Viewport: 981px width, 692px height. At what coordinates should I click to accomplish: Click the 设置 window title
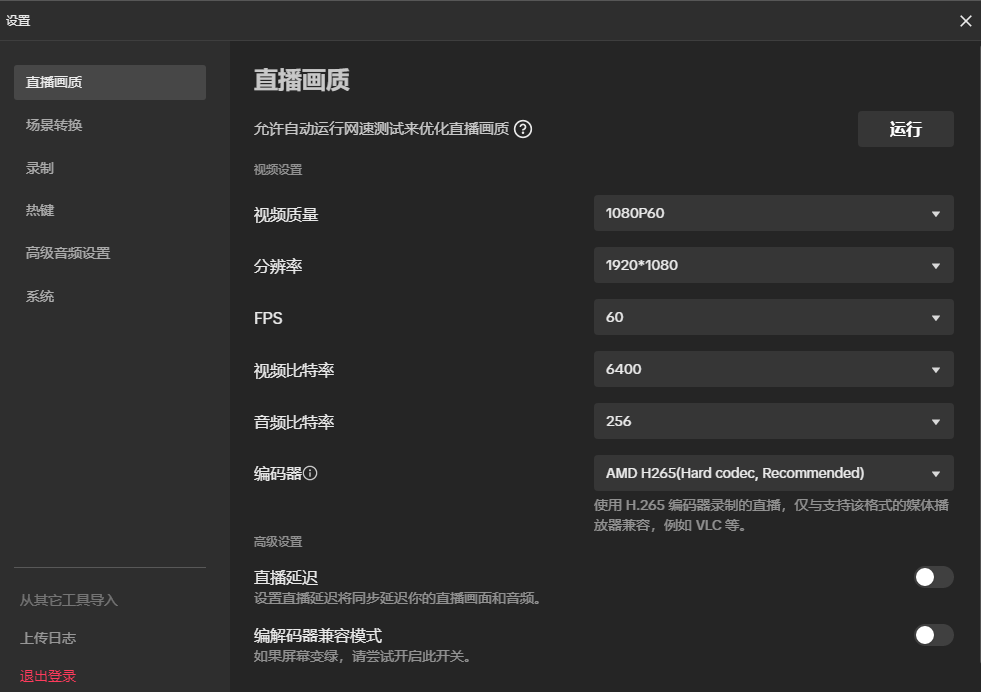click(x=18, y=21)
